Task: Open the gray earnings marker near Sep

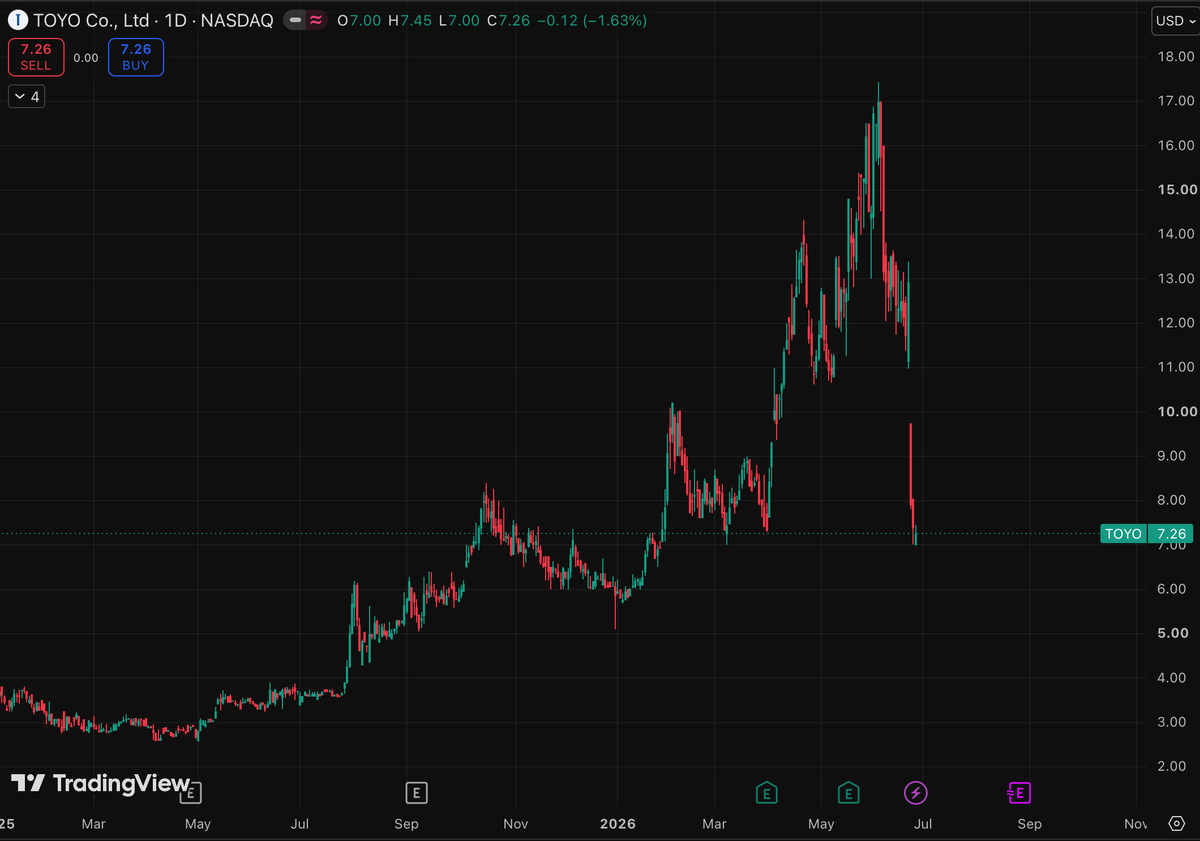Action: tap(415, 793)
